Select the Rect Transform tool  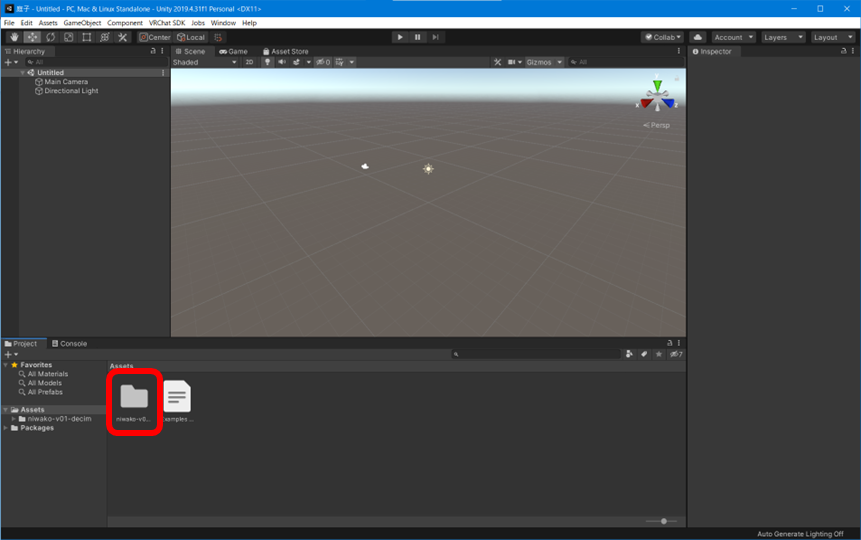click(x=86, y=37)
